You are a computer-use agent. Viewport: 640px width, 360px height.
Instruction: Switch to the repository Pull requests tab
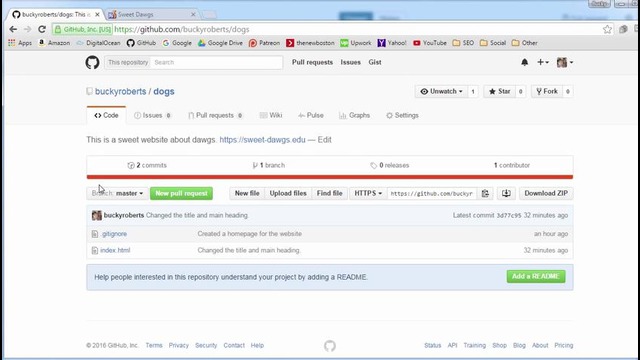pyautogui.click(x=215, y=116)
